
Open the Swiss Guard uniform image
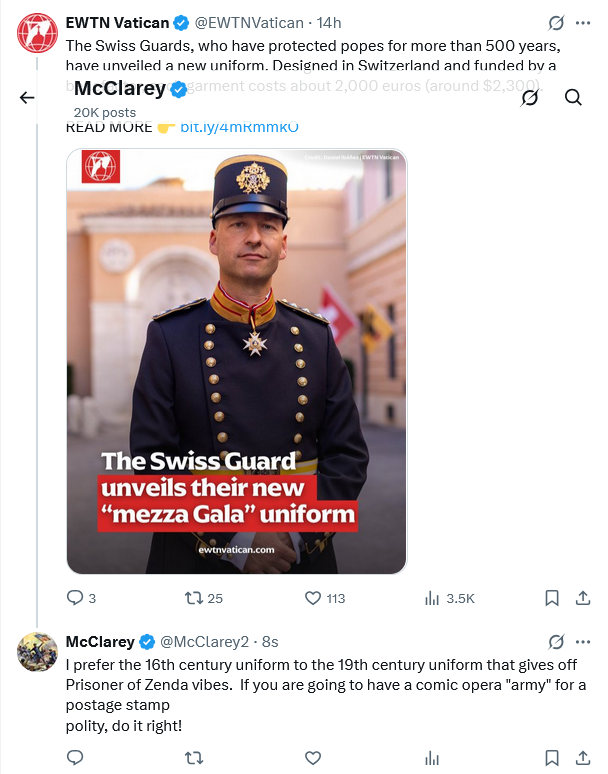236,360
